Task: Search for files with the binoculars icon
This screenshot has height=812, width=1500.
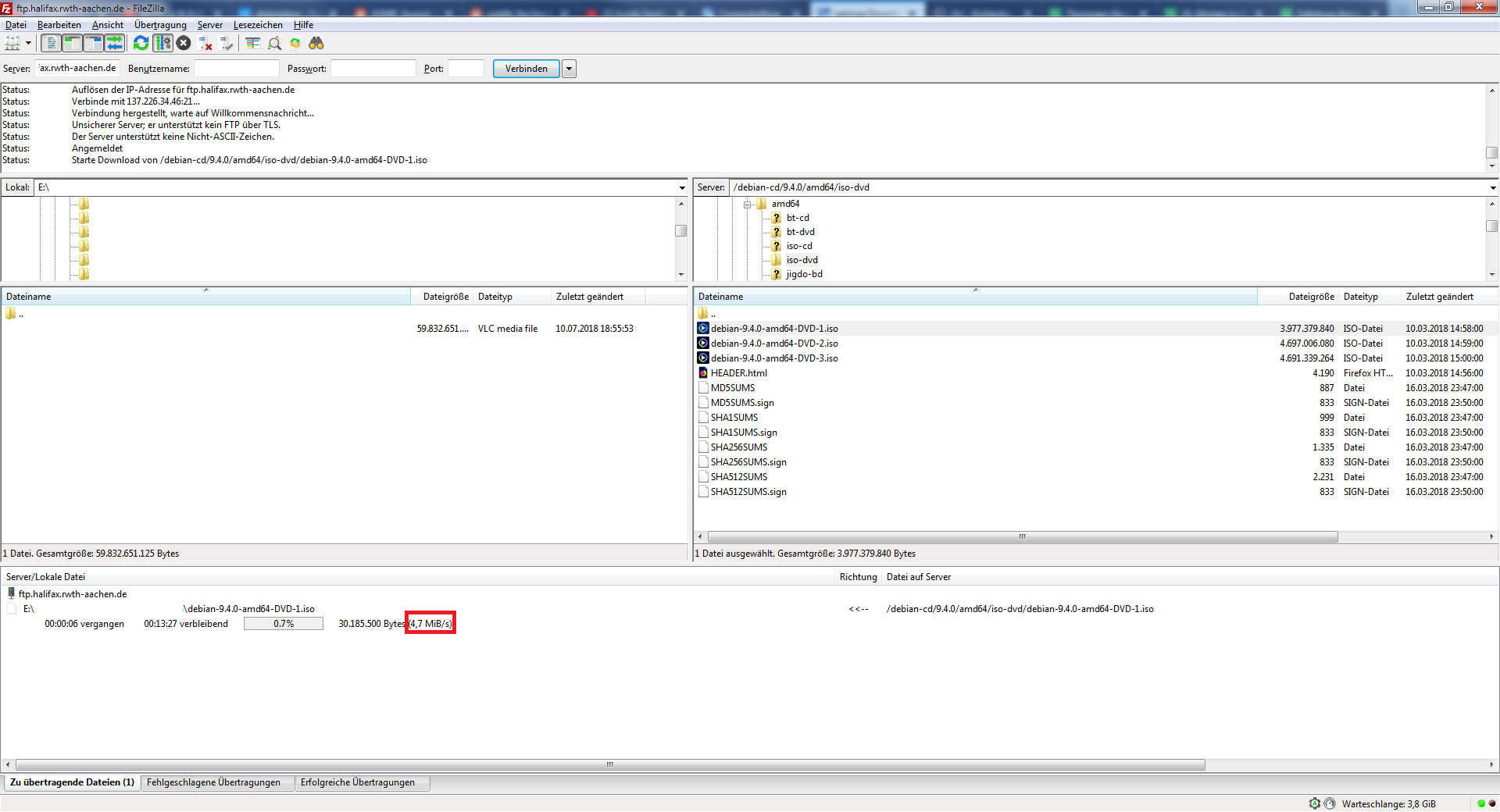Action: (x=316, y=44)
